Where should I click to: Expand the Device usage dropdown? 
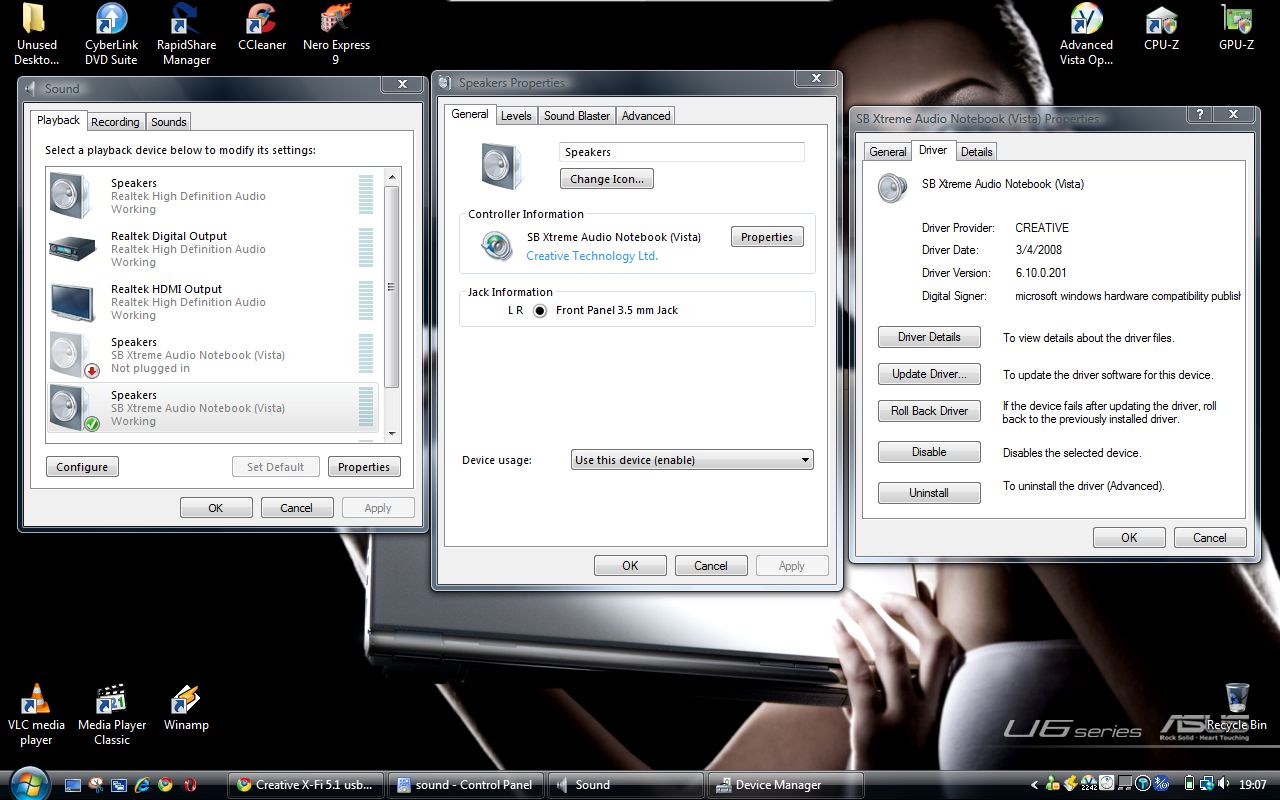point(692,460)
